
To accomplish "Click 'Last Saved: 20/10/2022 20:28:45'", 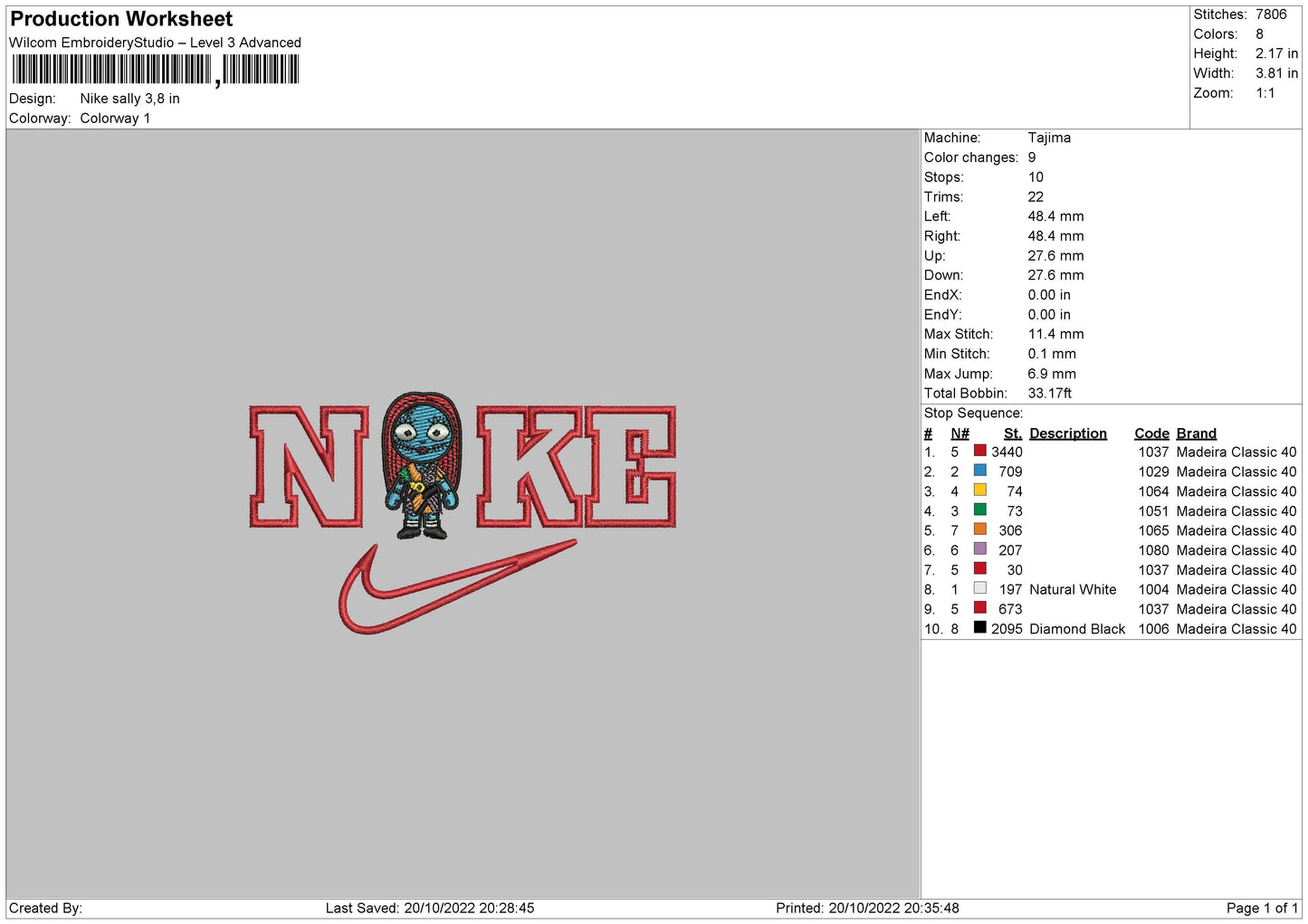I will (x=430, y=908).
